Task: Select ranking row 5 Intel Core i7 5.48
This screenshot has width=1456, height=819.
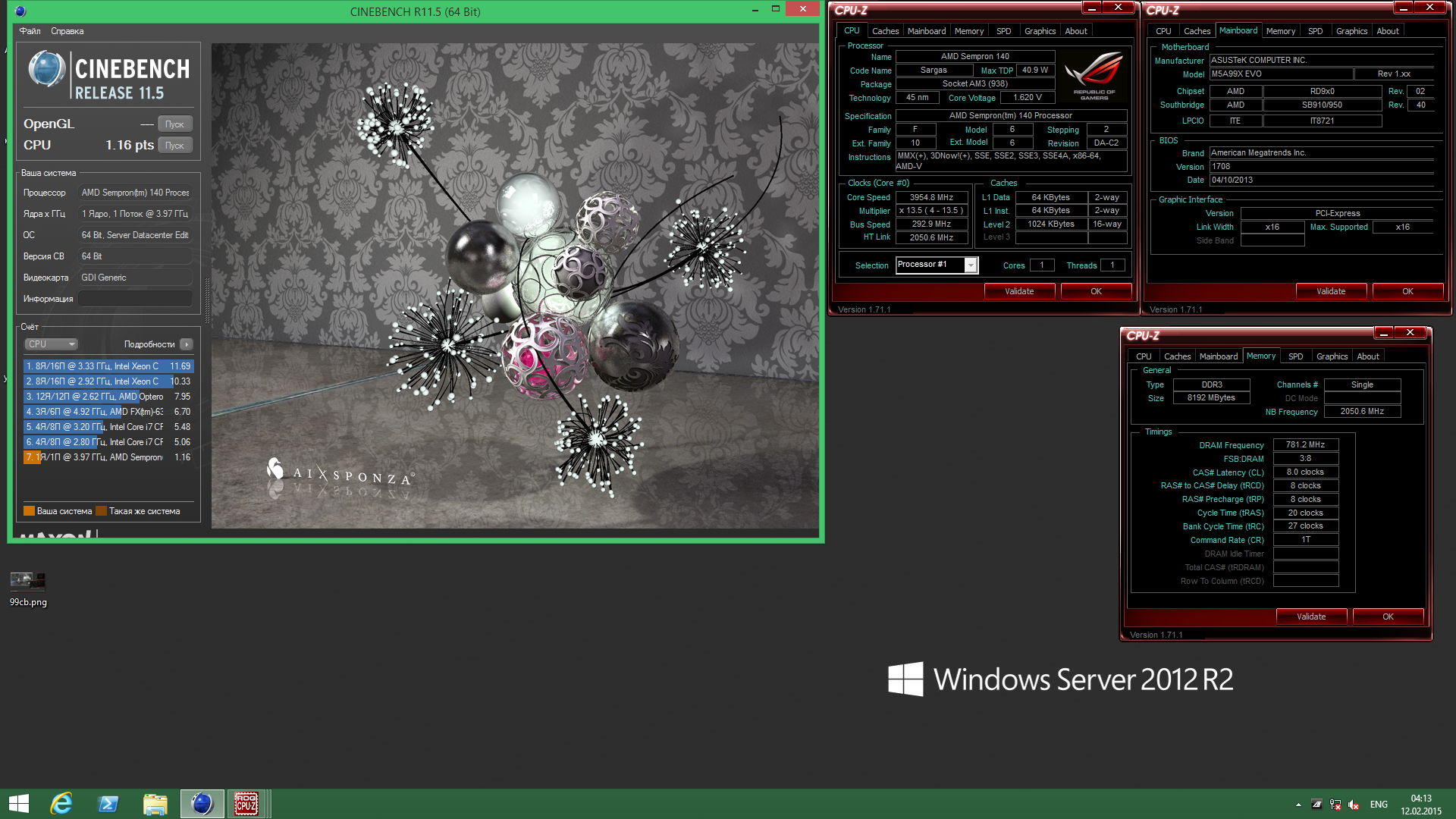Action: click(108, 427)
